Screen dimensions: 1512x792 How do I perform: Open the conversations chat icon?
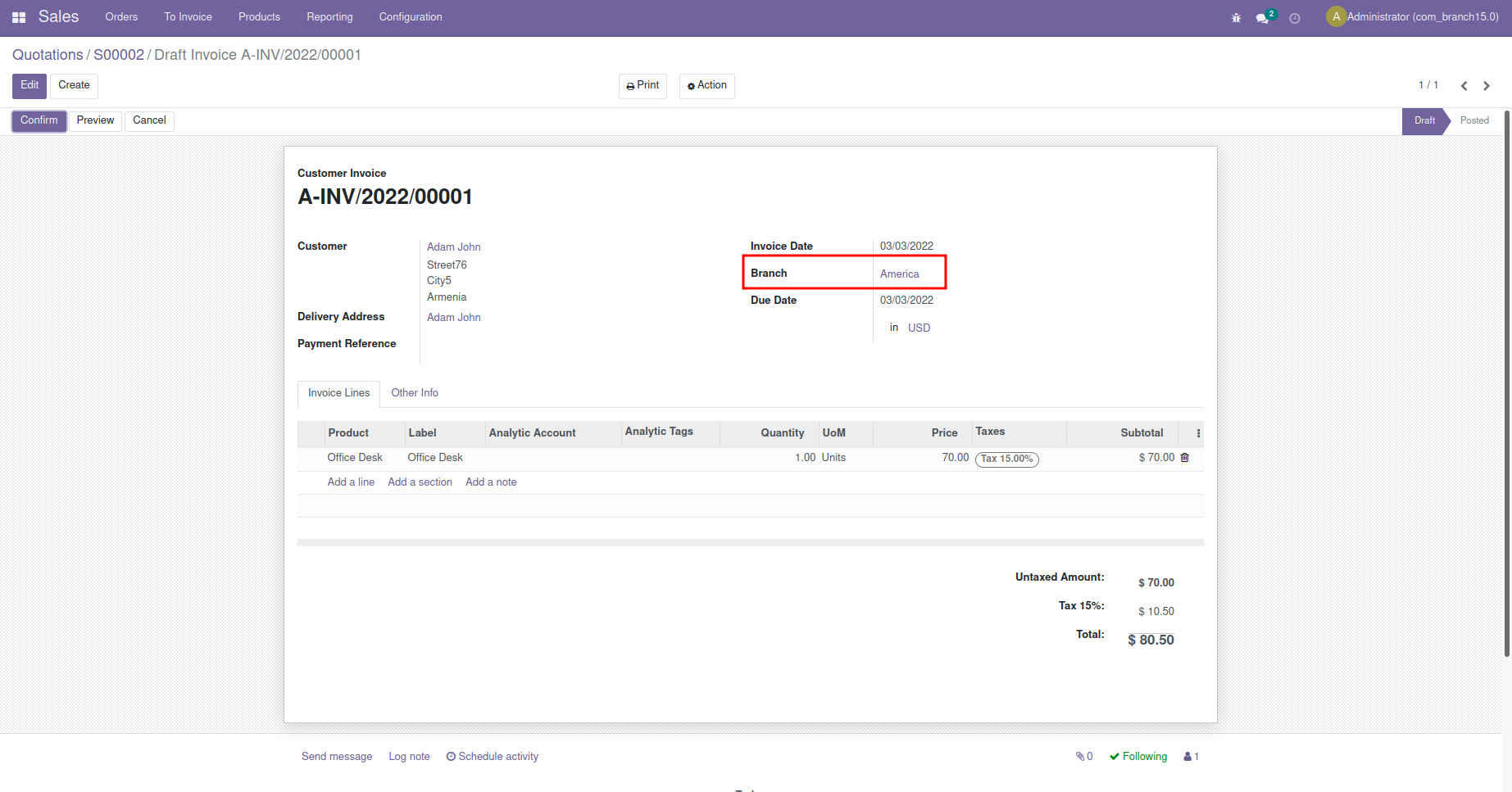click(x=1263, y=18)
